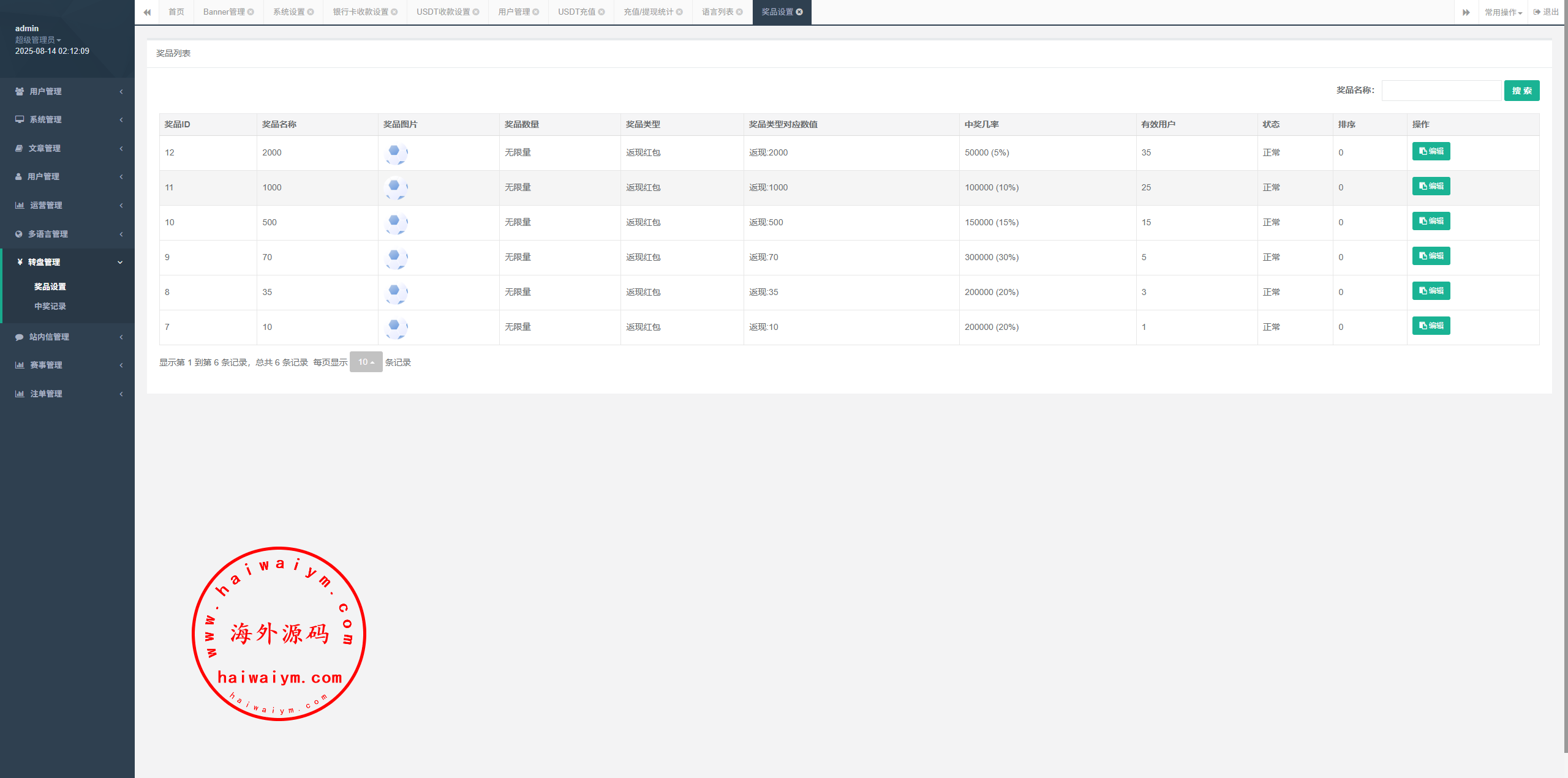Open the per-page records dropdown showing 10
The height and width of the screenshot is (778, 1568).
tap(366, 362)
